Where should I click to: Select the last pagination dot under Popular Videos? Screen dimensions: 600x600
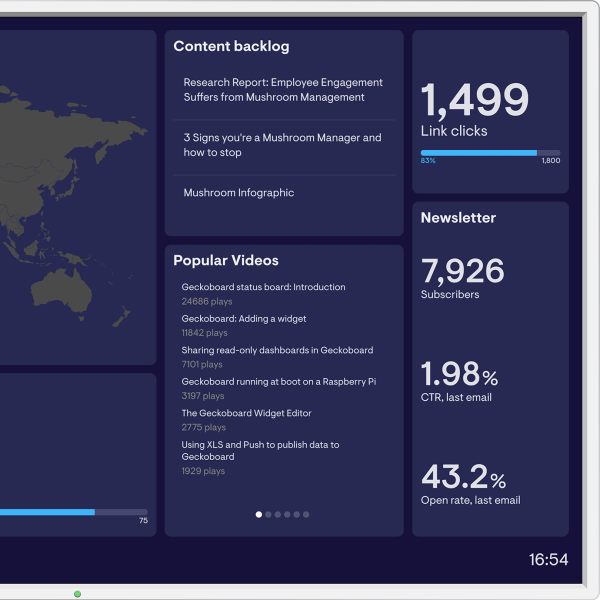pyautogui.click(x=306, y=514)
